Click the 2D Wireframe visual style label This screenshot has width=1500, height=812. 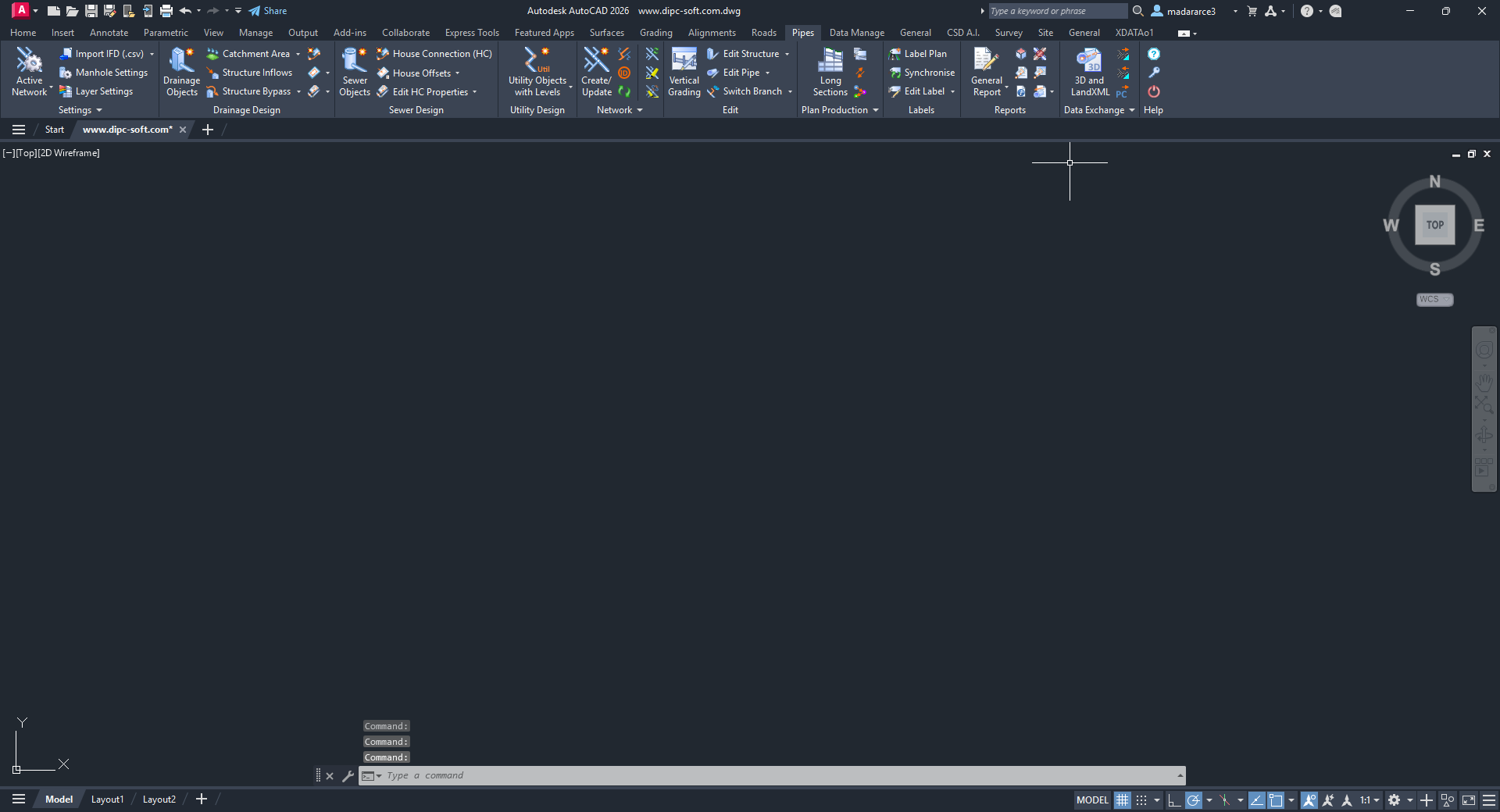click(69, 153)
